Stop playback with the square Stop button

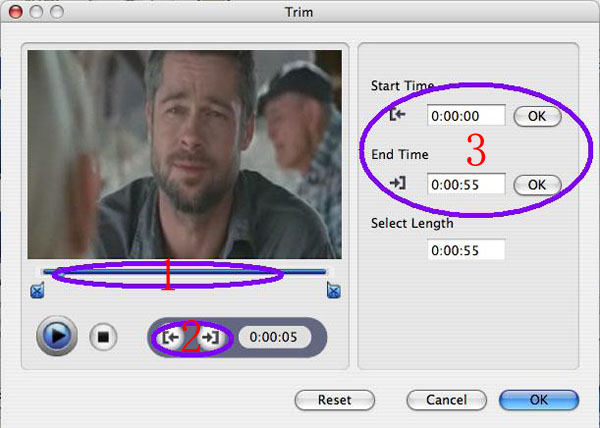(102, 337)
